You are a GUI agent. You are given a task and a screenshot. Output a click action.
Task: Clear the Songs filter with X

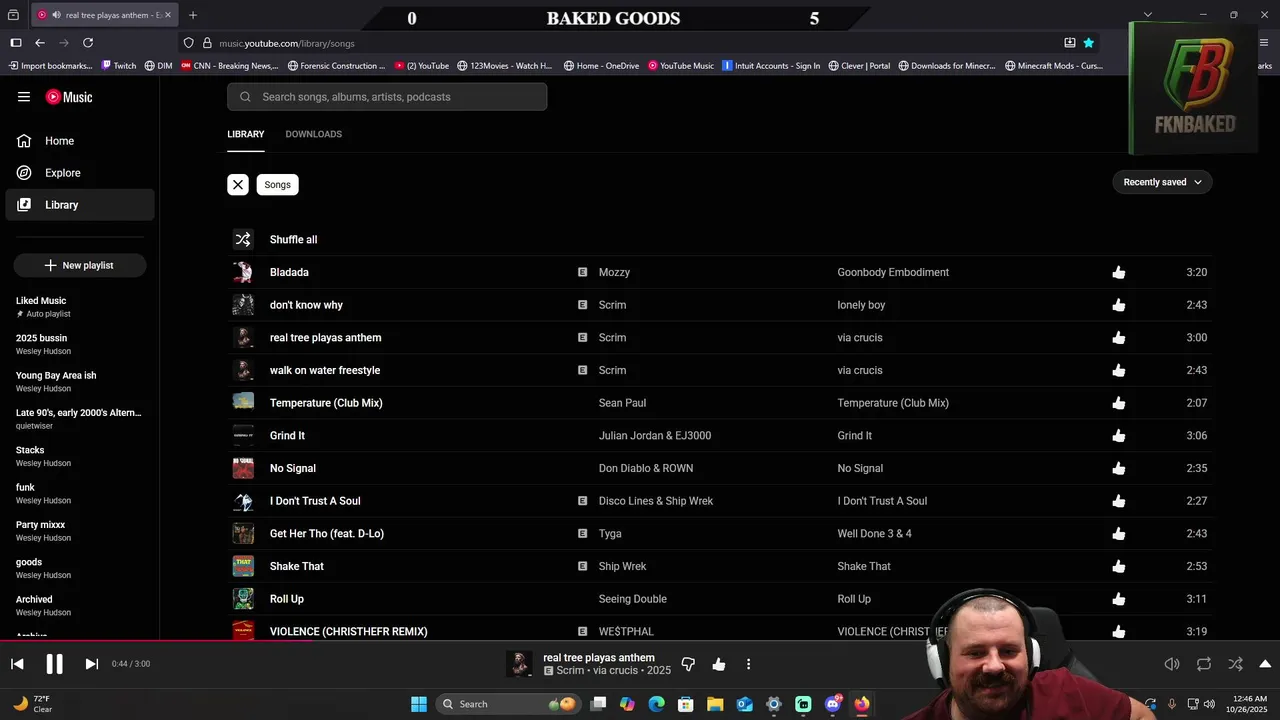click(x=238, y=184)
